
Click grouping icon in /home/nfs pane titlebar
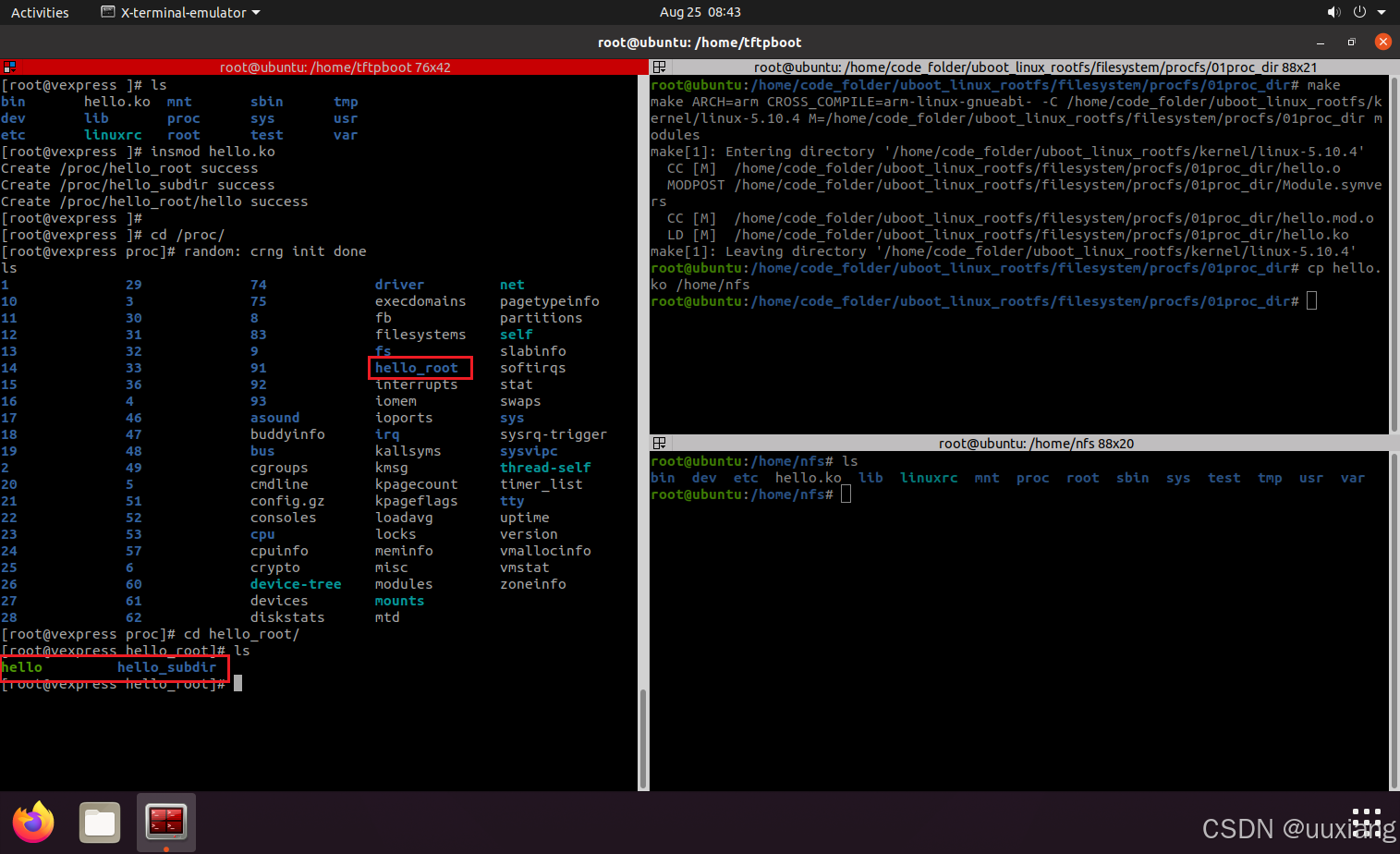659,443
